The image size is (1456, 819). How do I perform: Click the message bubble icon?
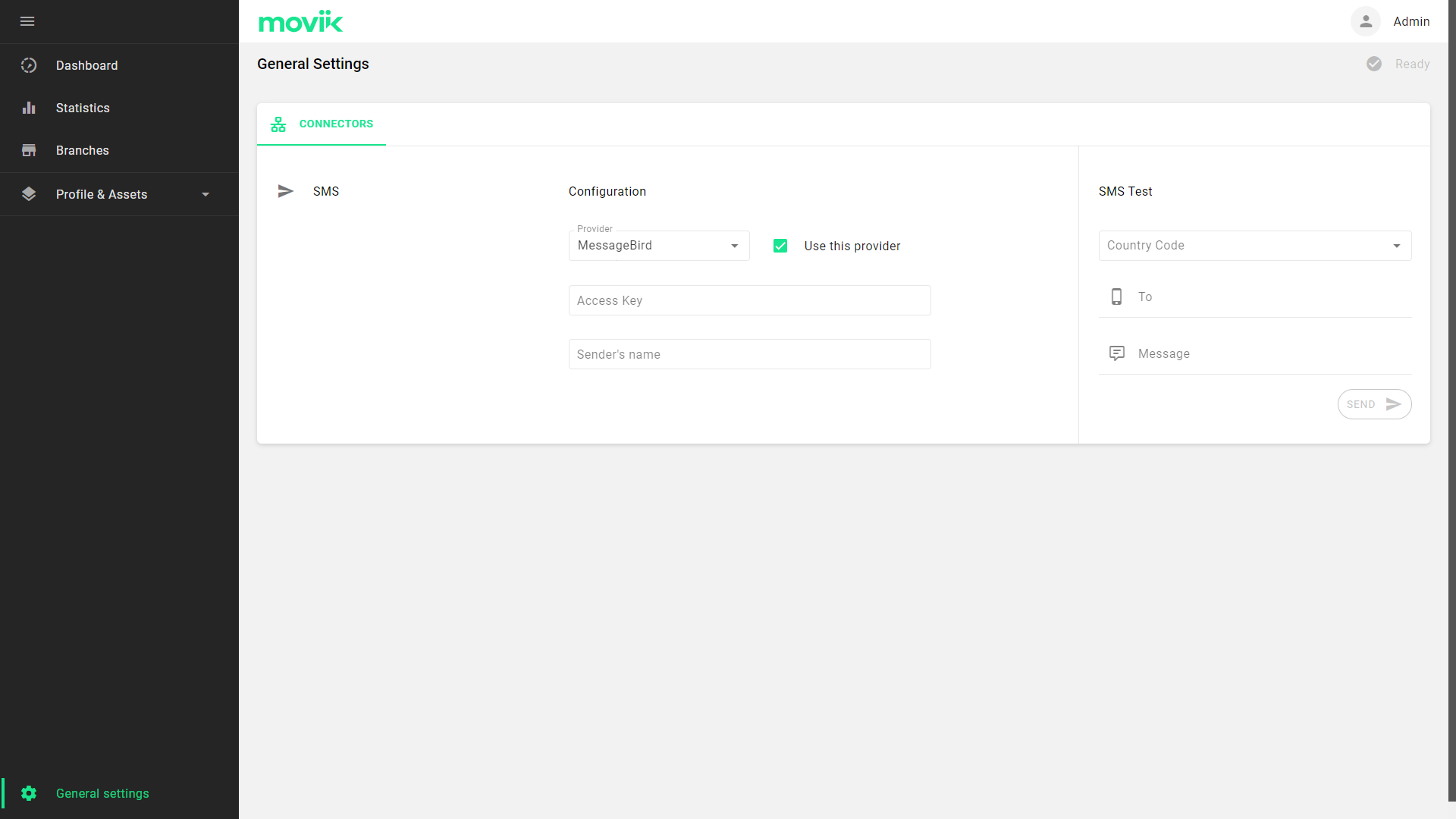point(1117,353)
